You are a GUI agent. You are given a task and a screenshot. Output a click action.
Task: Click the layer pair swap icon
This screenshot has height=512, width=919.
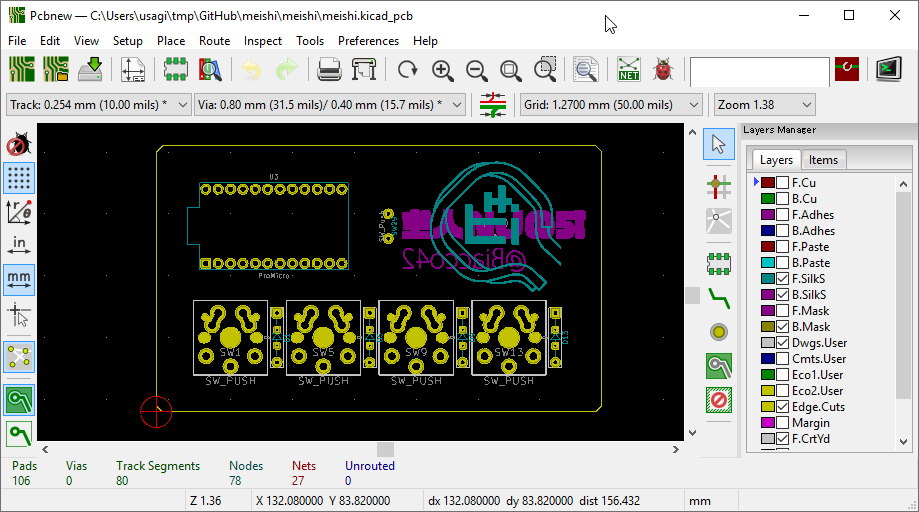(x=846, y=69)
